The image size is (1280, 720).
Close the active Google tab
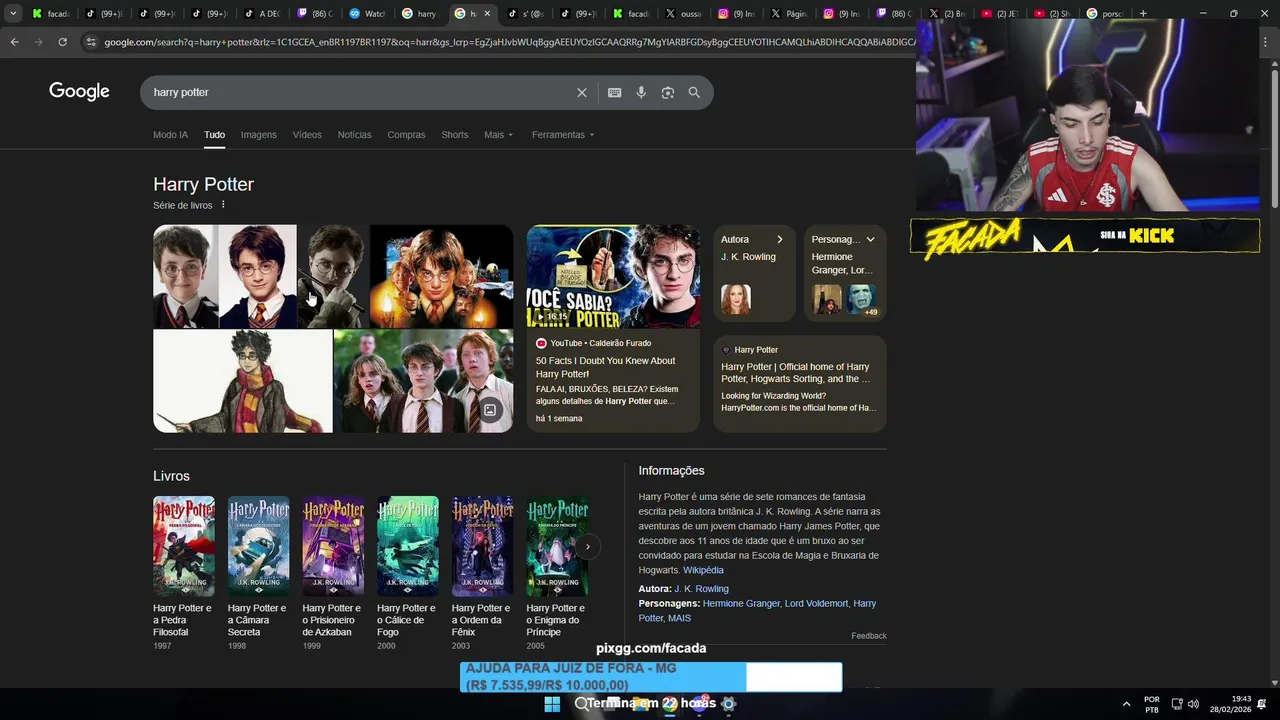(x=487, y=14)
